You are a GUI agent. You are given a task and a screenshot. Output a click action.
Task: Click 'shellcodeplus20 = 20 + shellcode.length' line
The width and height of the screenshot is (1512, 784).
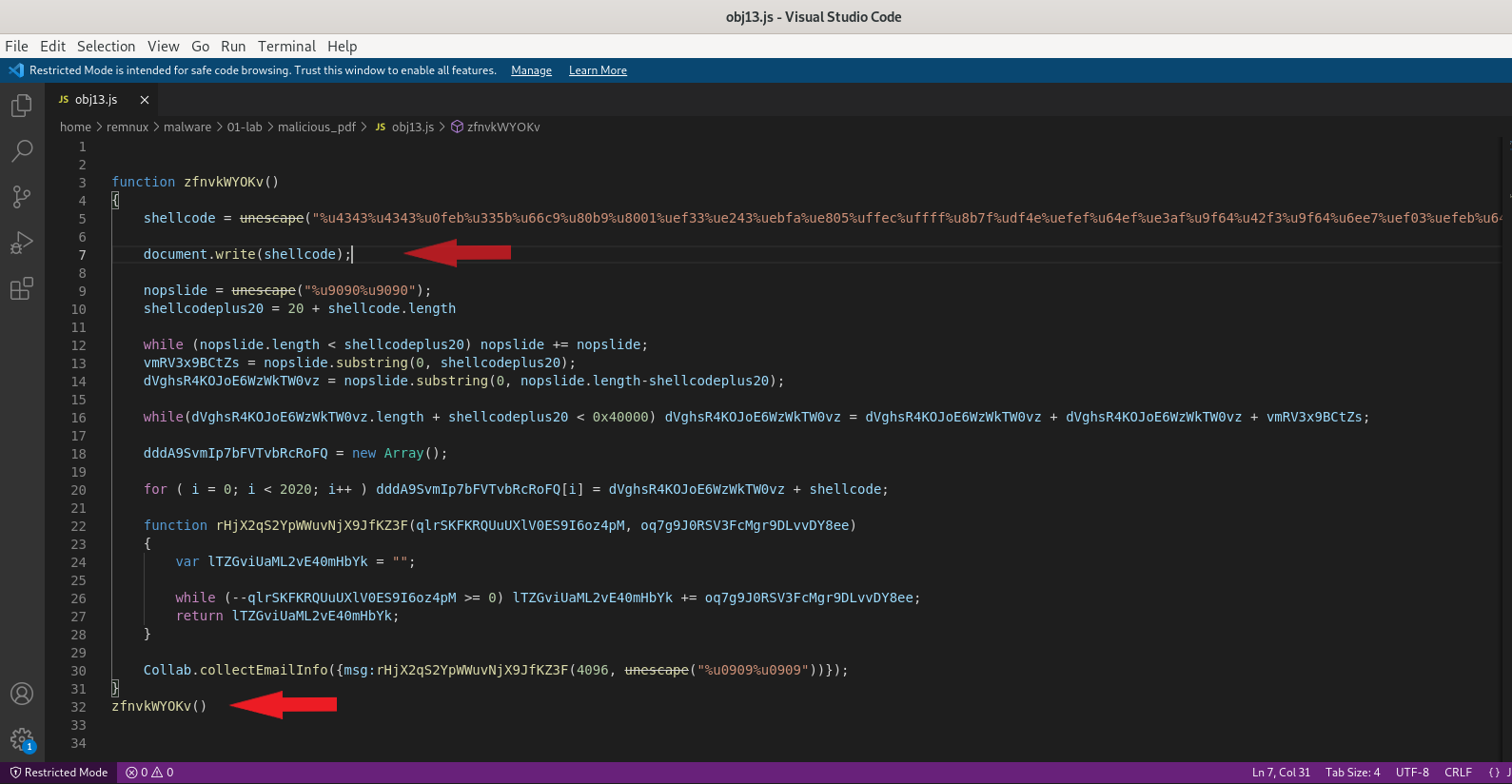(x=300, y=308)
